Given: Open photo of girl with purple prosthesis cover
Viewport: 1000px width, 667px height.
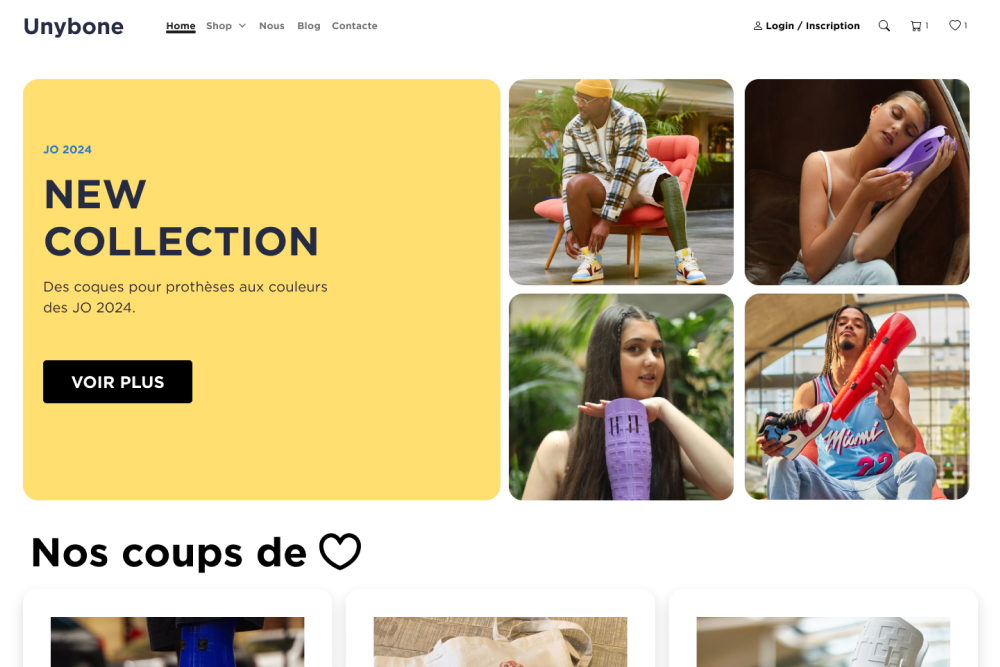Looking at the screenshot, I should click(621, 397).
